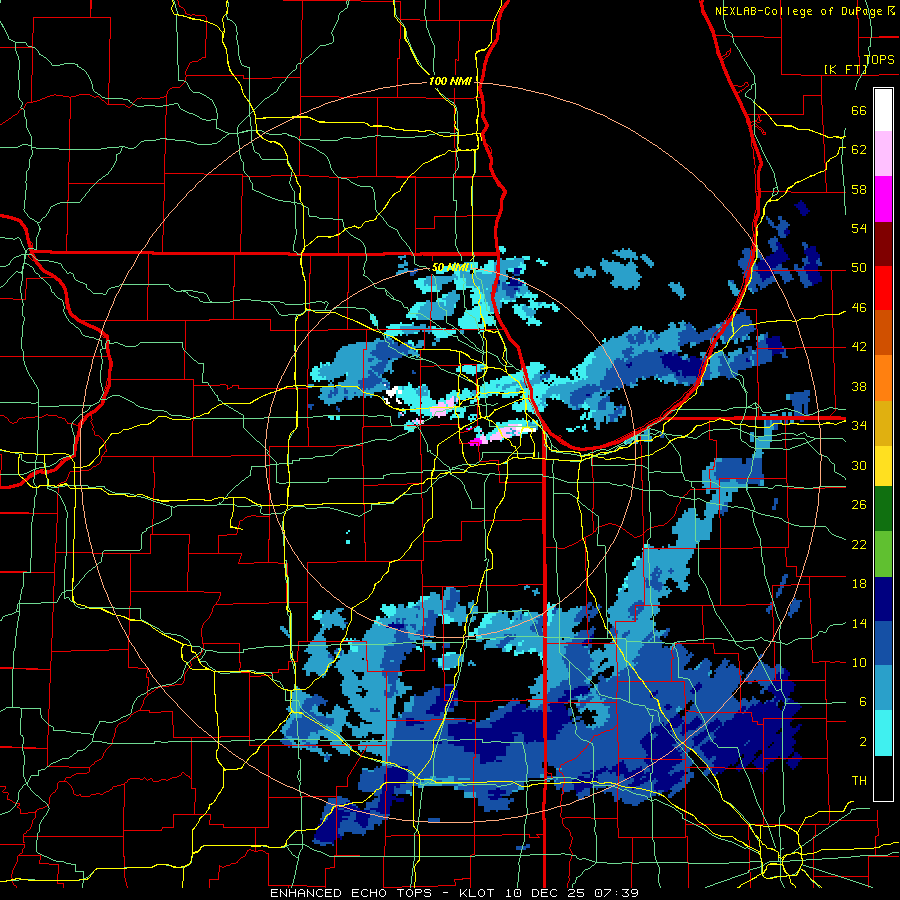
Task: Click the legend value 14
Action: click(859, 623)
